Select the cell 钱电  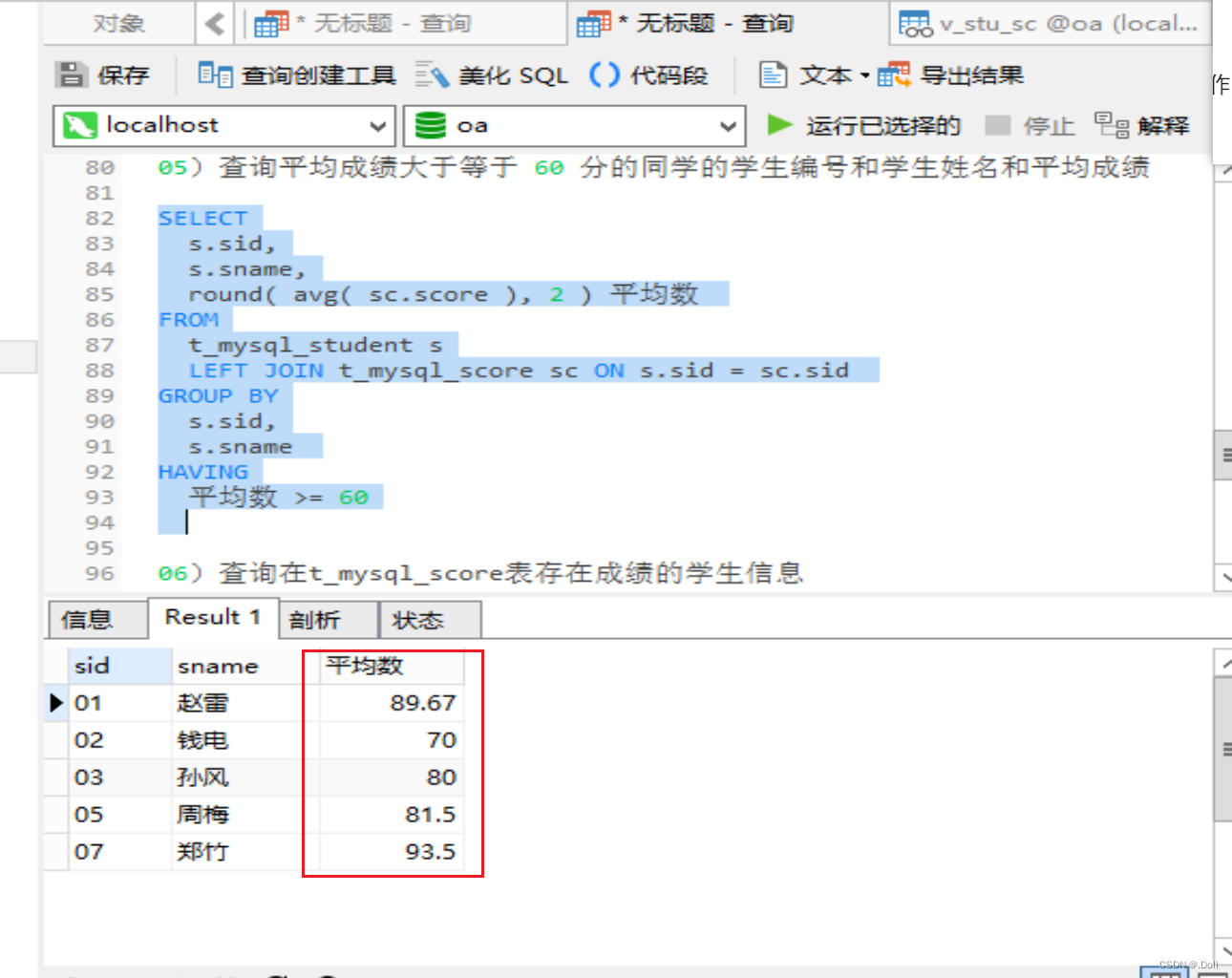click(x=244, y=740)
